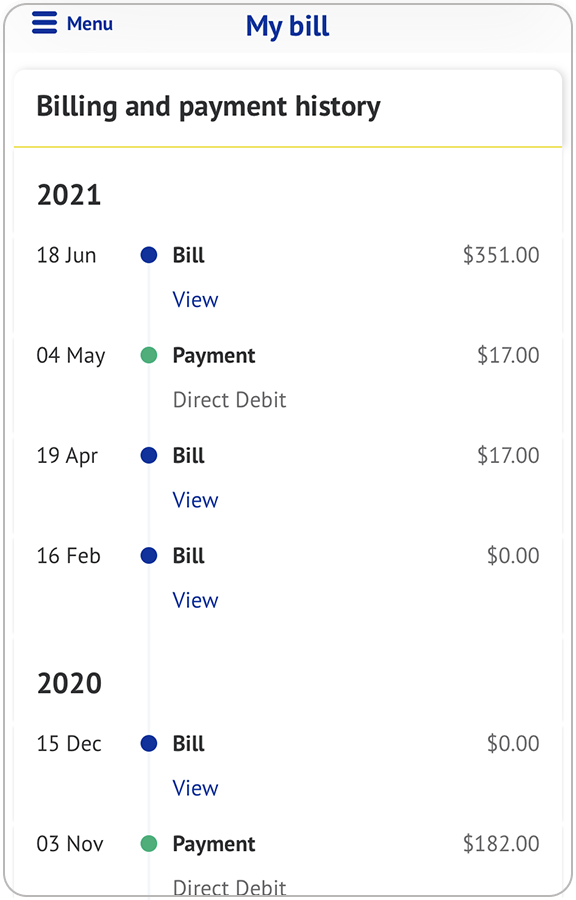
Task: Click blue dot marker for 15 Dec bill
Action: [x=149, y=744]
